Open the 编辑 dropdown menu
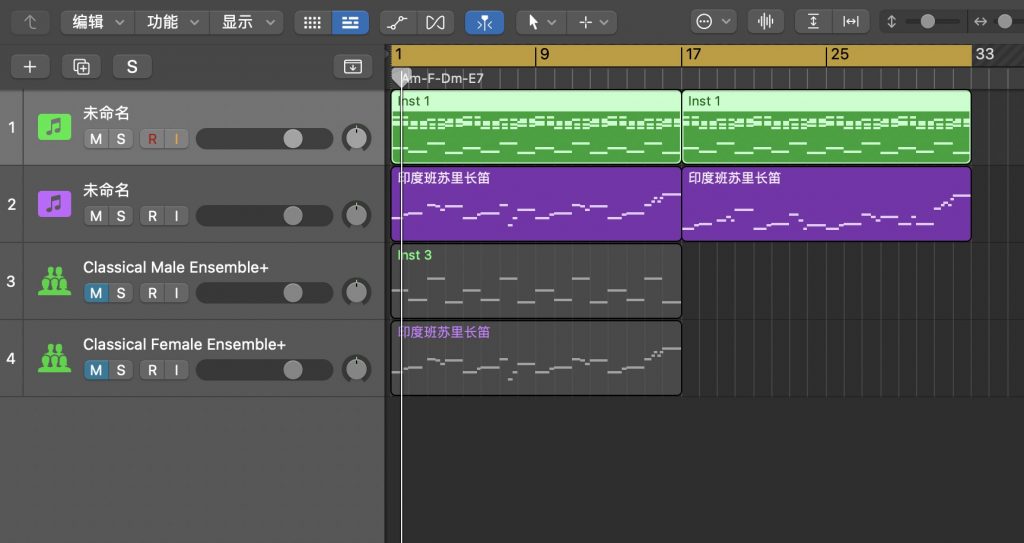The image size is (1024, 543). click(97, 22)
